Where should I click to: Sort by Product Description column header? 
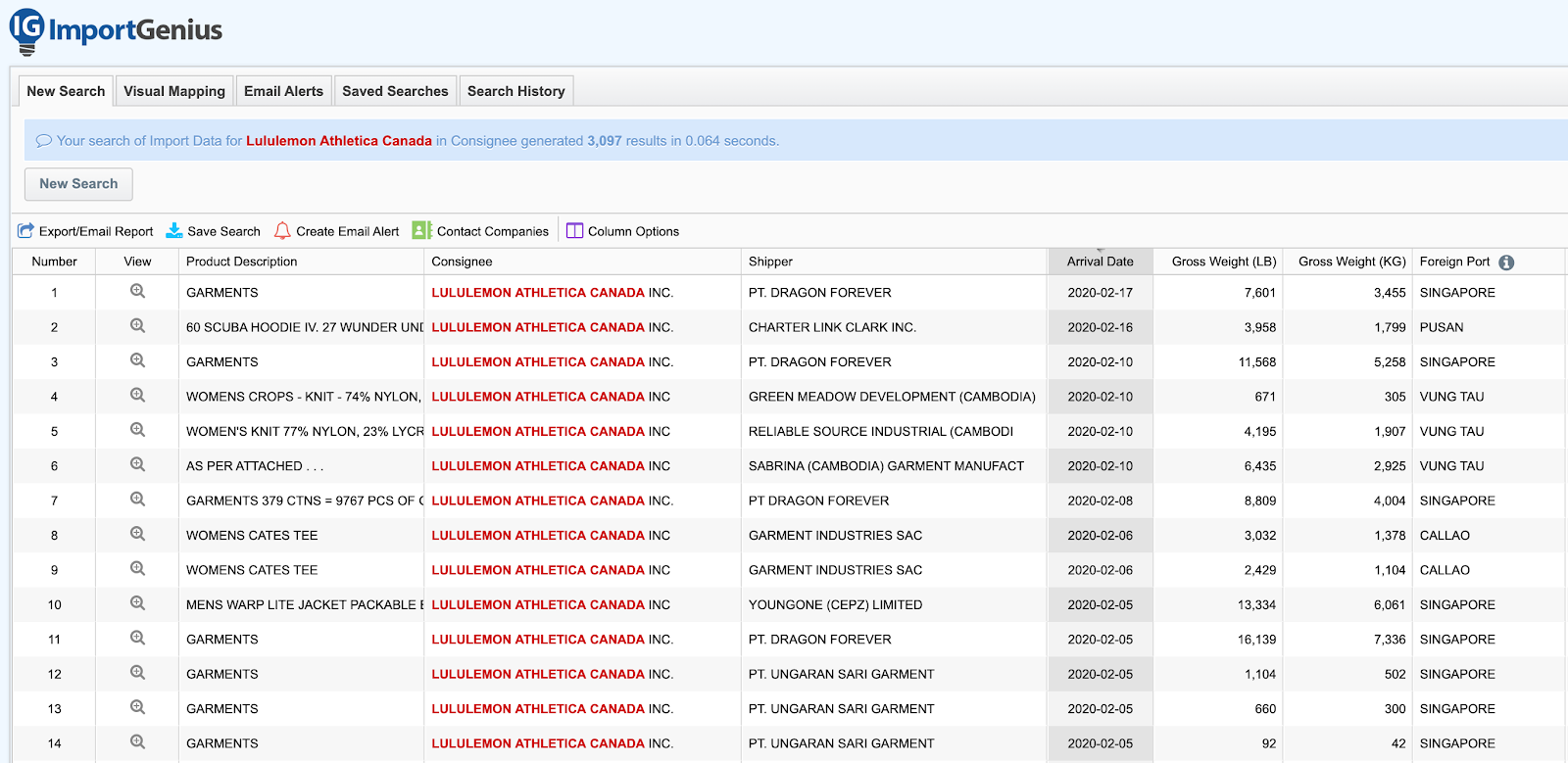[301, 262]
